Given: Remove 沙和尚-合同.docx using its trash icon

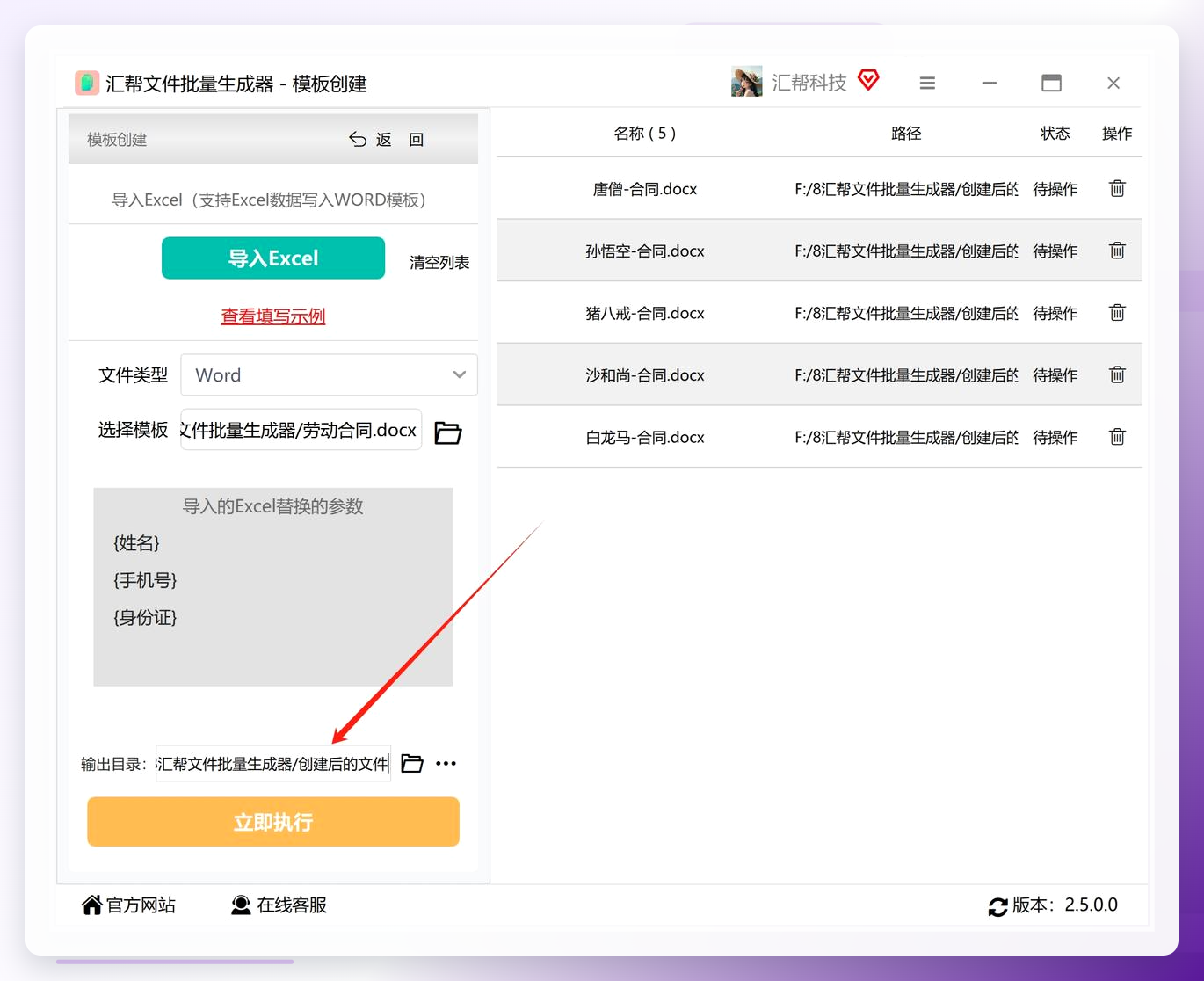Looking at the screenshot, I should tap(1117, 374).
